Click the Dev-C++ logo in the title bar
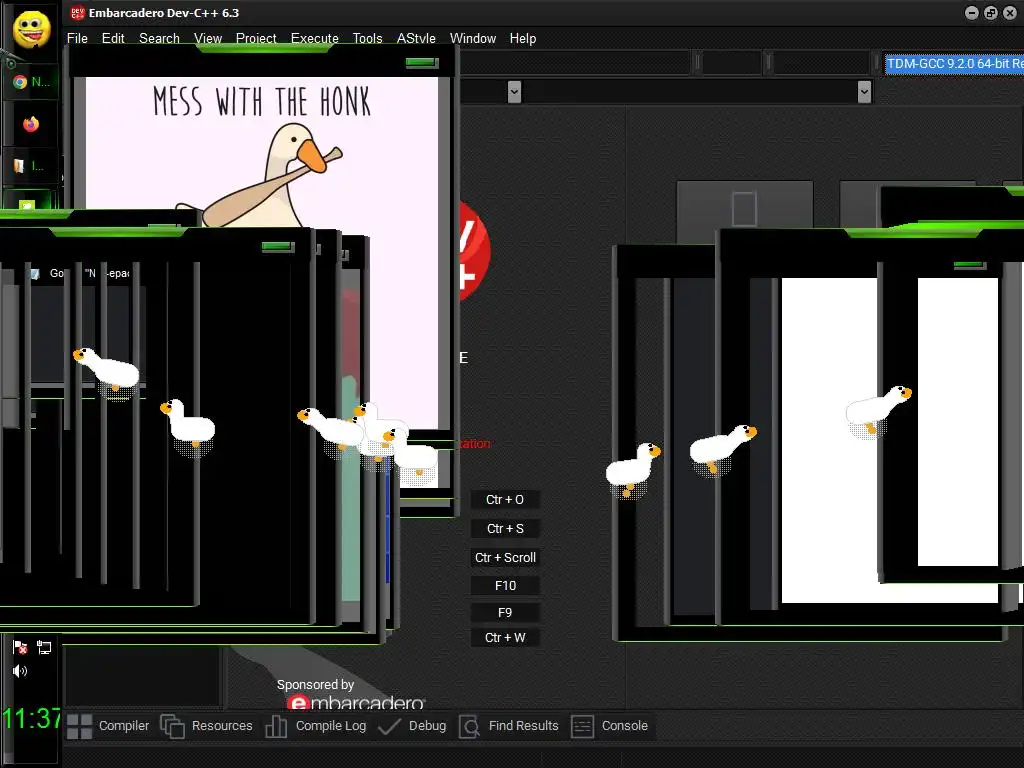The height and width of the screenshot is (768, 1024). tap(78, 12)
